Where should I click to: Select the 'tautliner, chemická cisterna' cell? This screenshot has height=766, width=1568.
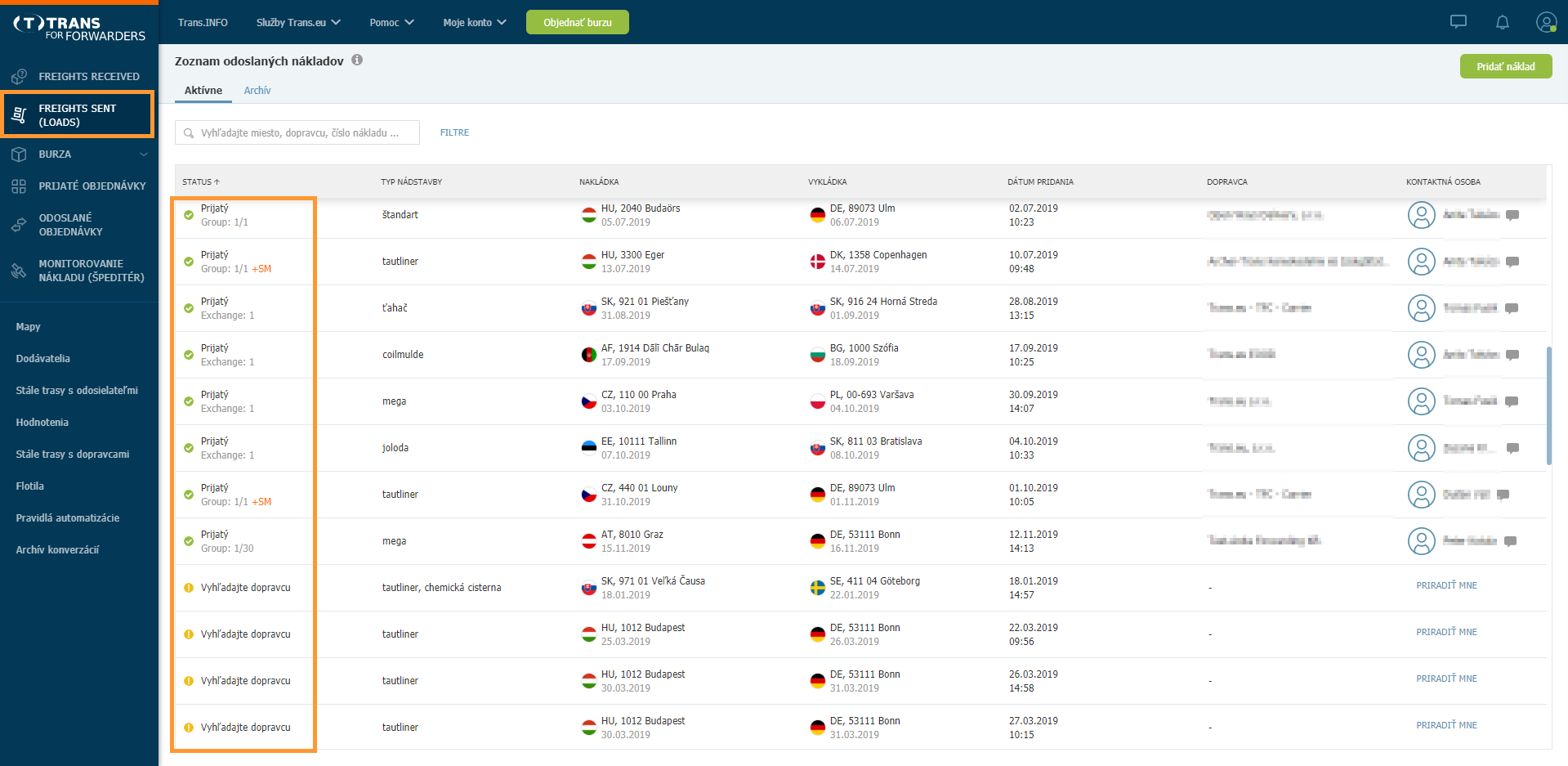coord(442,588)
